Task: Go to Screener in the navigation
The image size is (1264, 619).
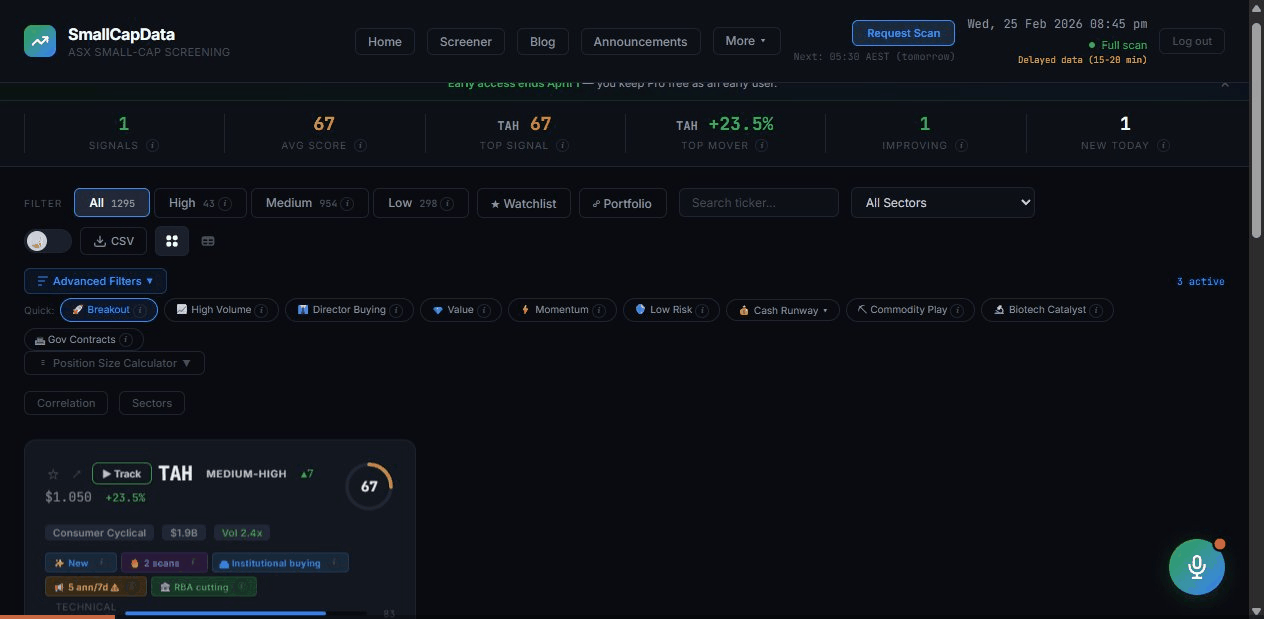Action: [465, 41]
